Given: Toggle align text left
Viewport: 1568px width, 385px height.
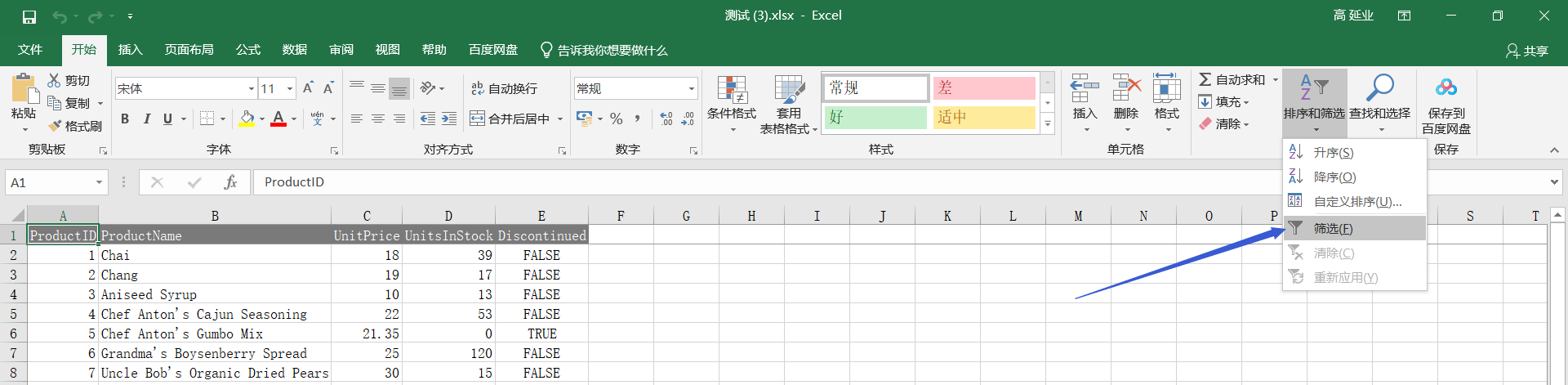Looking at the screenshot, I should 357,119.
